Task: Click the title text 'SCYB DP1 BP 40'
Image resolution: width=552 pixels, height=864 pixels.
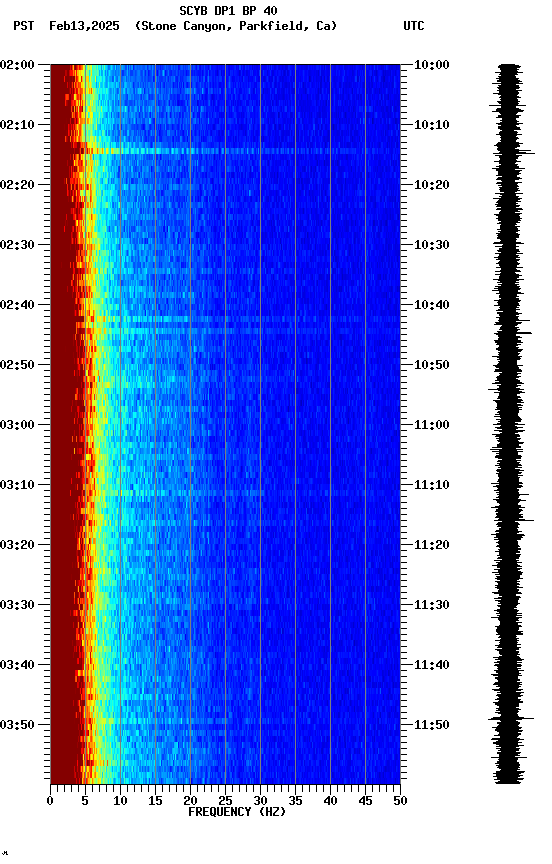Action: 228,11
